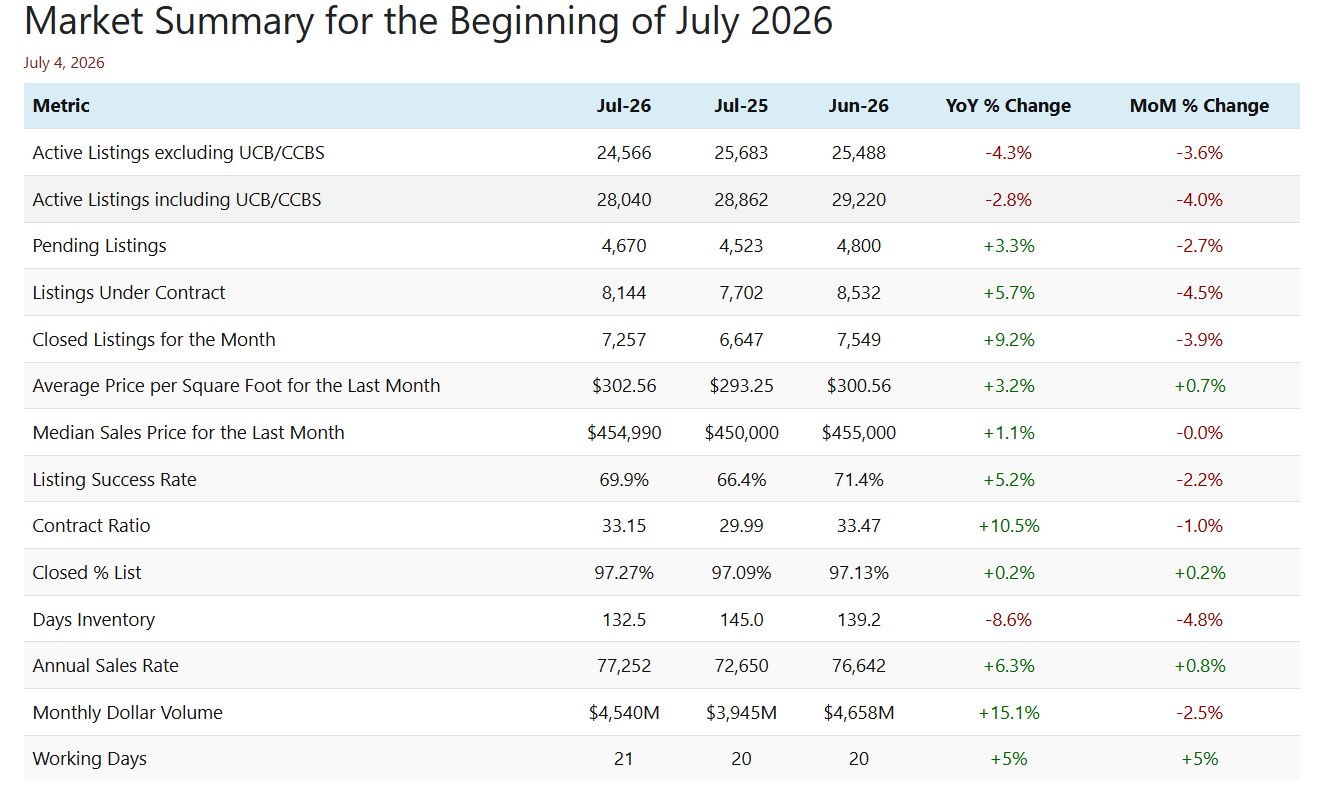This screenshot has width=1332, height=785.
Task: Select the 28,040 value under Jul-26
Action: [624, 200]
